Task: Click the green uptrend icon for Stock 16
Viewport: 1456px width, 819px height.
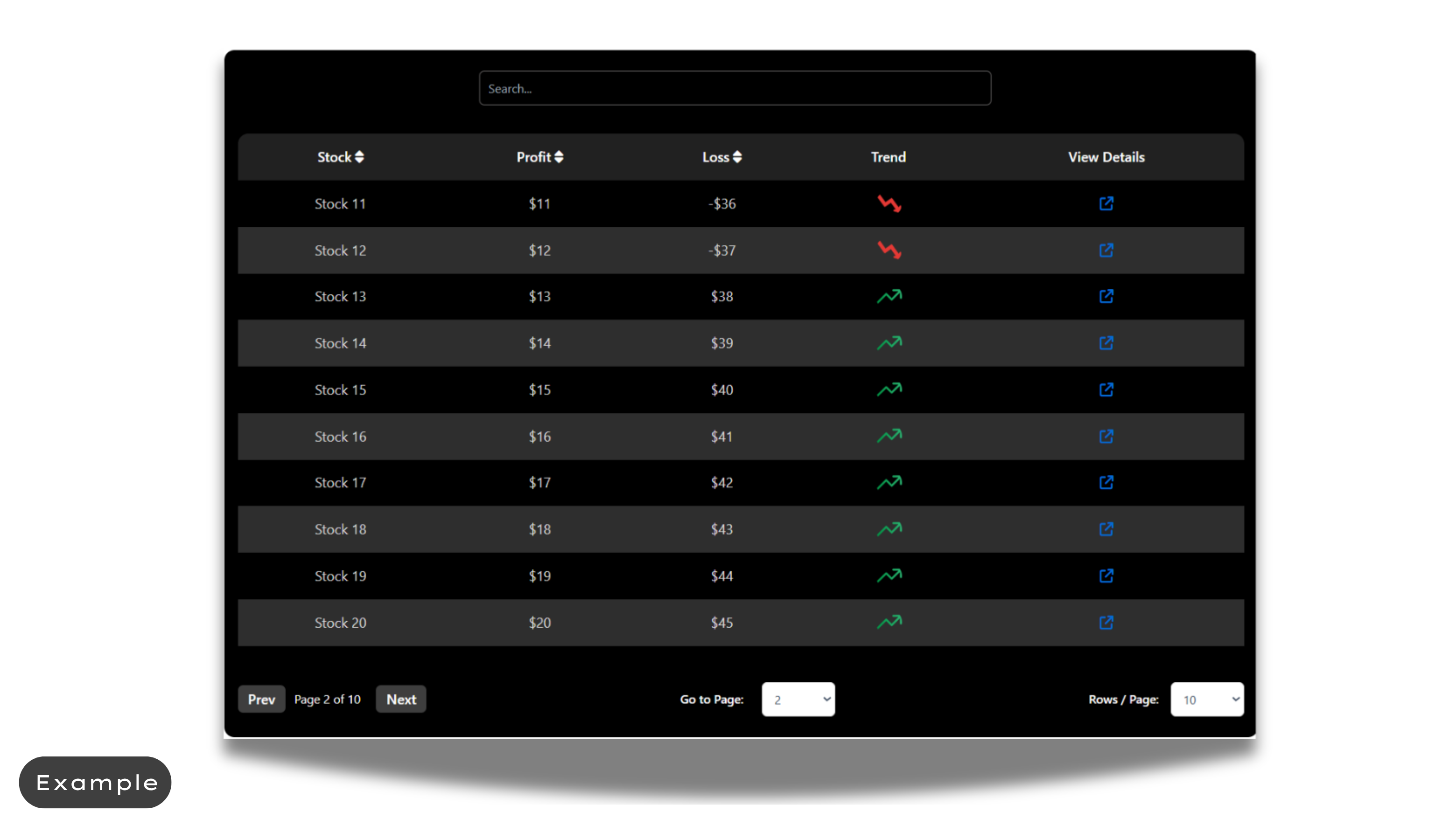Action: [889, 436]
